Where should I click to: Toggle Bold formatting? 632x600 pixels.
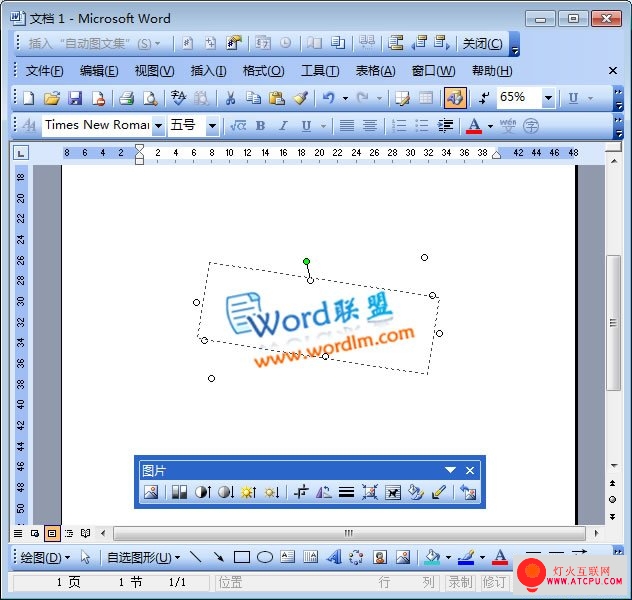(x=260, y=126)
